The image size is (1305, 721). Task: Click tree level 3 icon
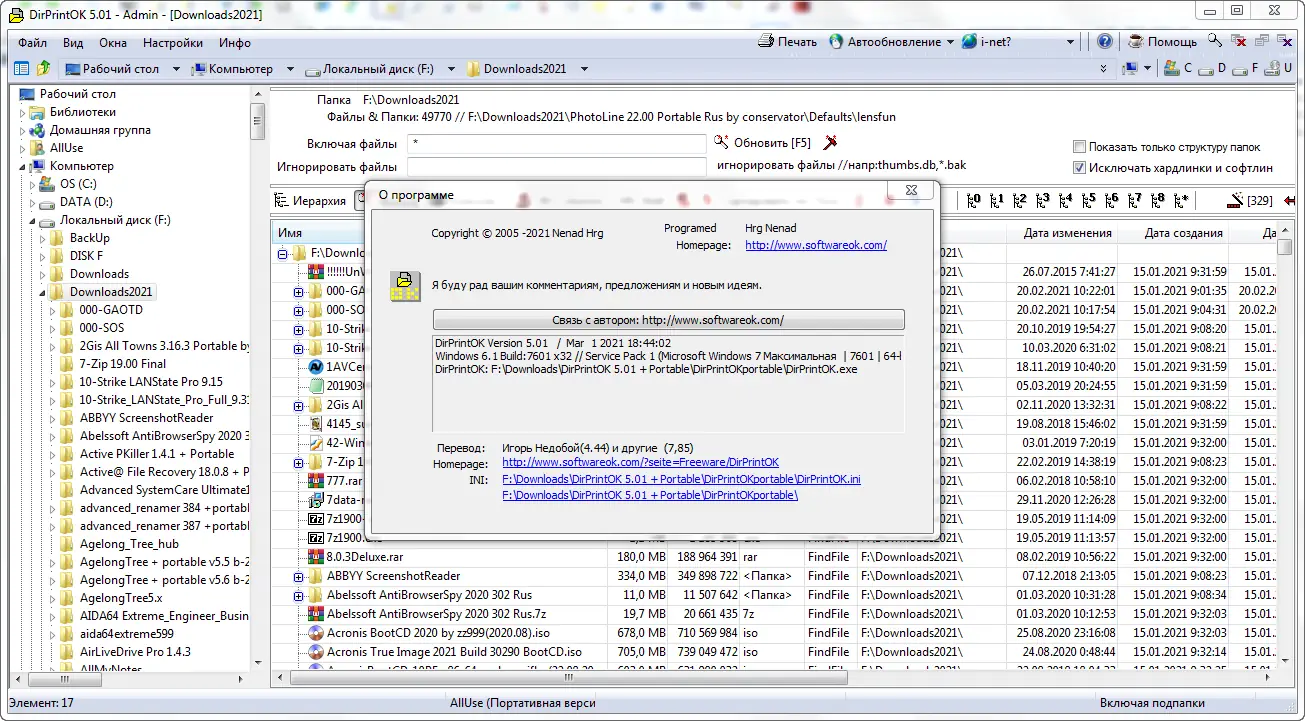tap(1043, 200)
